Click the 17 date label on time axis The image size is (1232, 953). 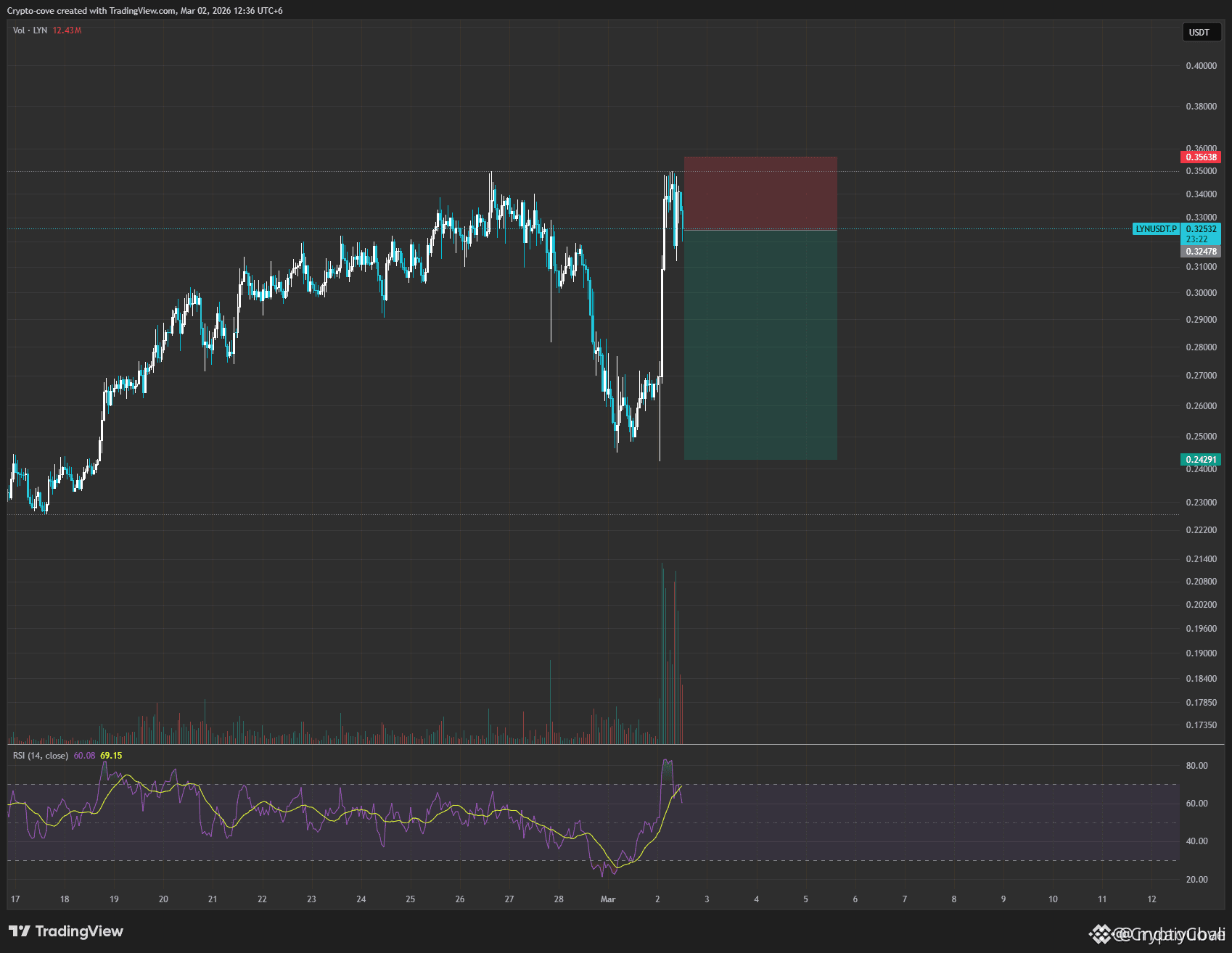tap(15, 899)
